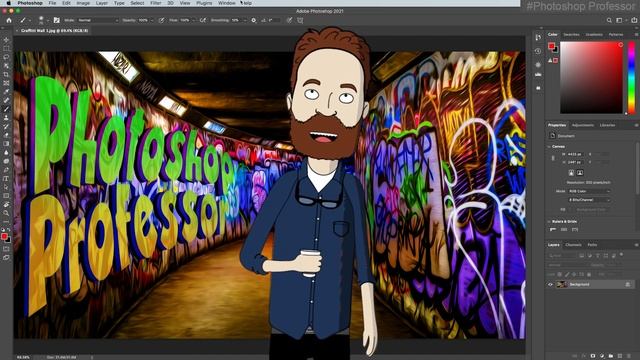Click the Home icon in options bar
Viewport: 640px width, 360px height.
(9, 20)
